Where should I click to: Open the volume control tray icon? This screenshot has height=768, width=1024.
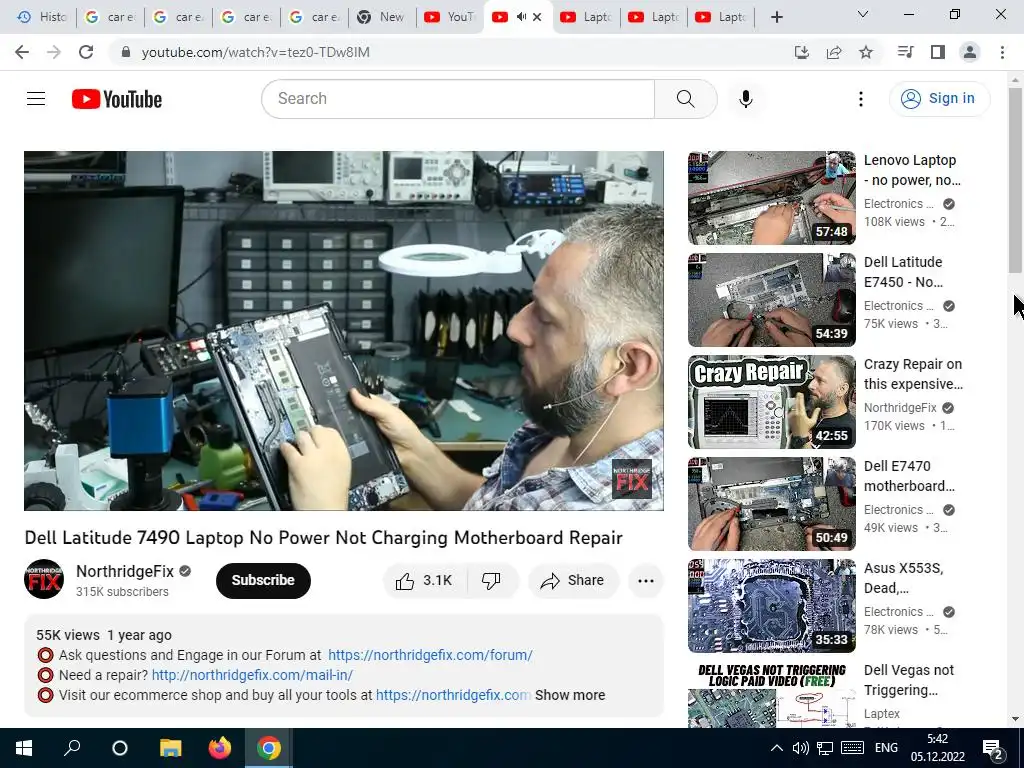pyautogui.click(x=801, y=748)
